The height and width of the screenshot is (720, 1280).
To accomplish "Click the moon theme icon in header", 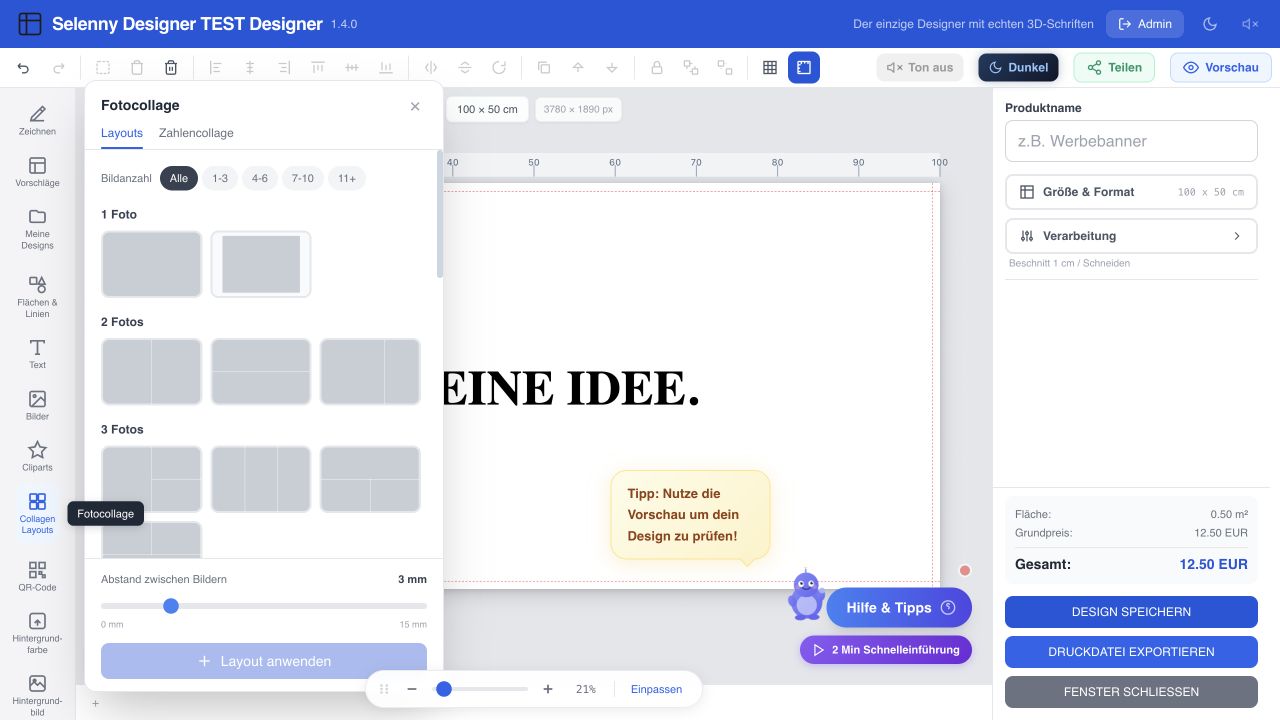I will [1210, 24].
